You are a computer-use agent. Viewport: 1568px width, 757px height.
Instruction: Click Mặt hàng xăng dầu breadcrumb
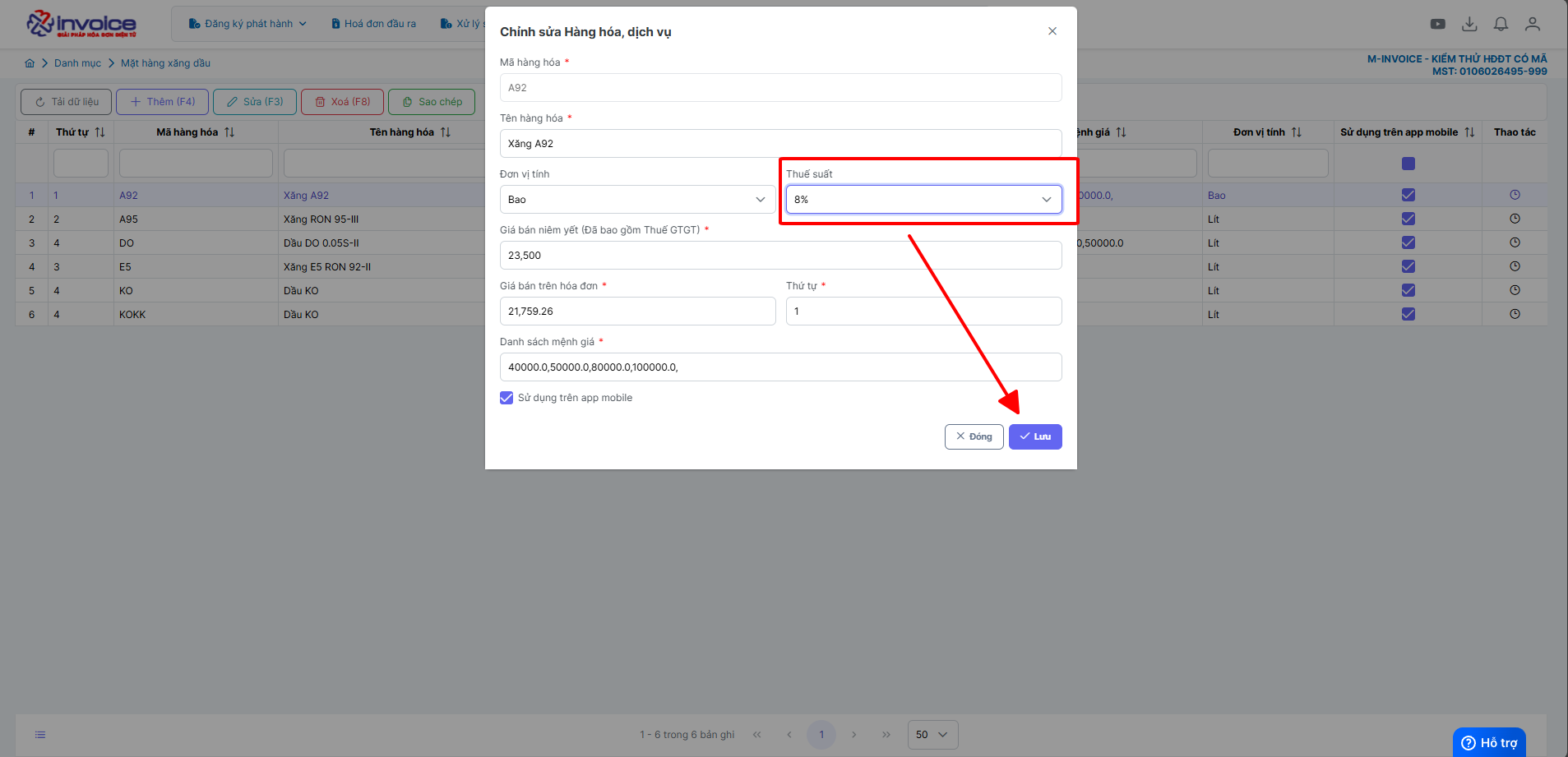166,63
